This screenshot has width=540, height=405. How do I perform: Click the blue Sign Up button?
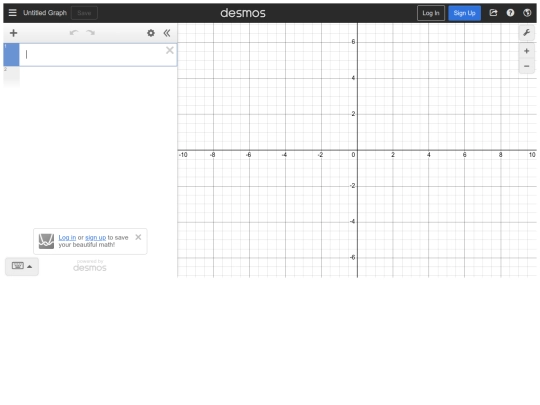click(464, 13)
